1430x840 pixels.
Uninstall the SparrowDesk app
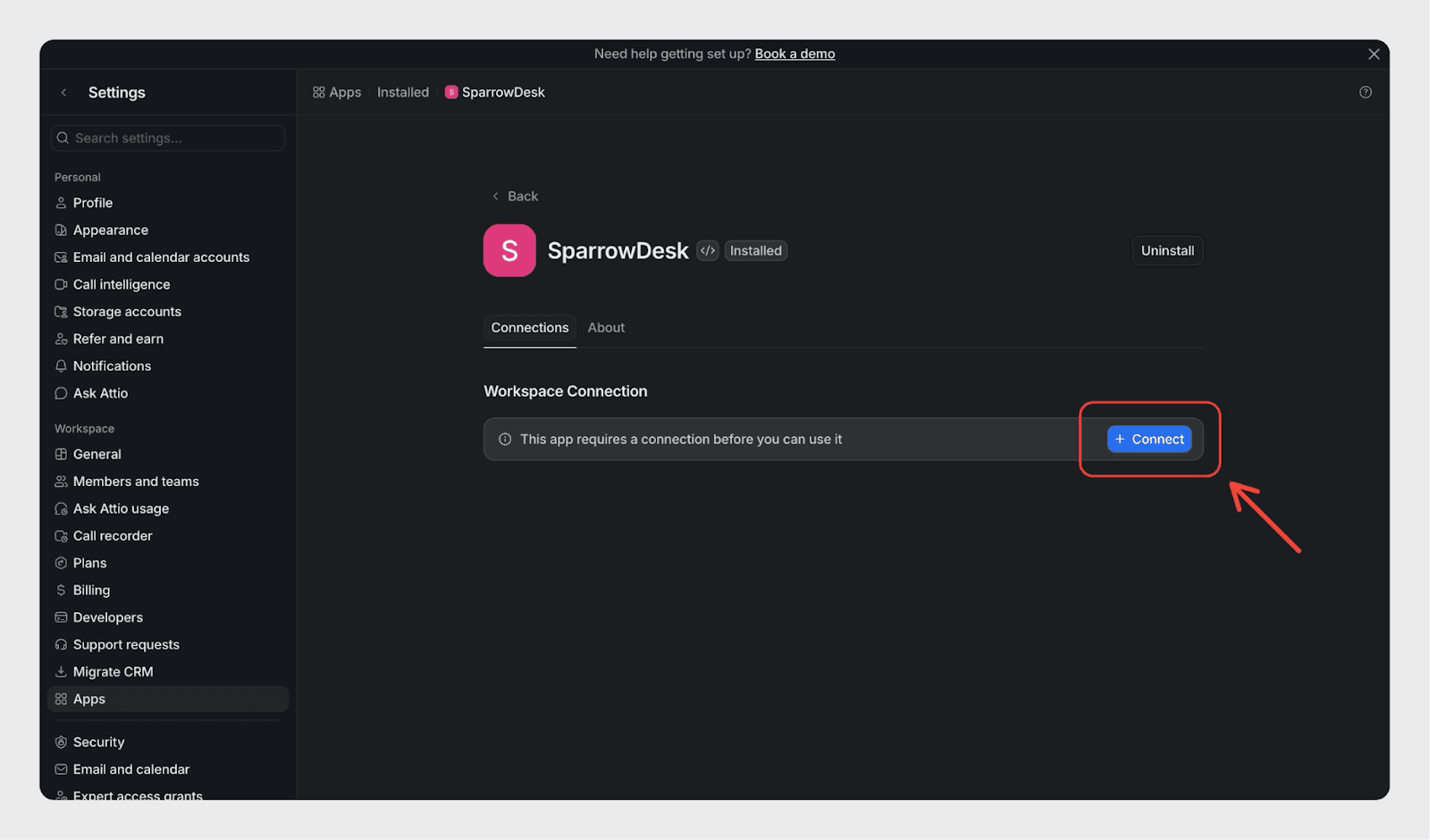pyautogui.click(x=1166, y=250)
